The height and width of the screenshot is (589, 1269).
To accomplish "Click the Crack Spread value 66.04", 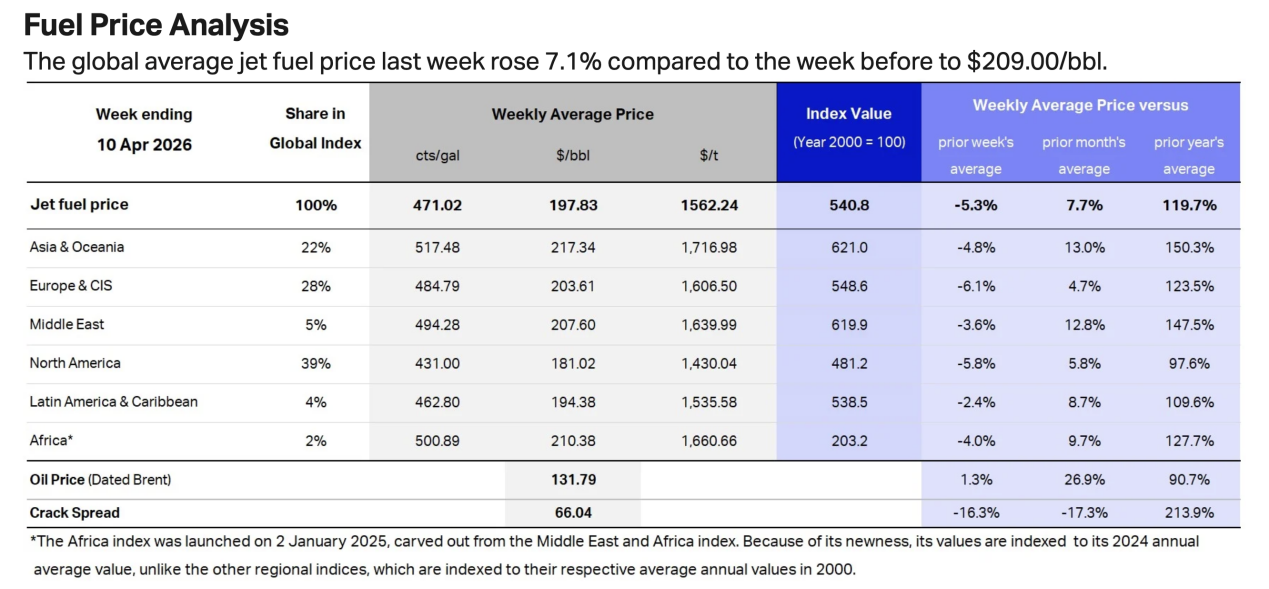I will (573, 513).
